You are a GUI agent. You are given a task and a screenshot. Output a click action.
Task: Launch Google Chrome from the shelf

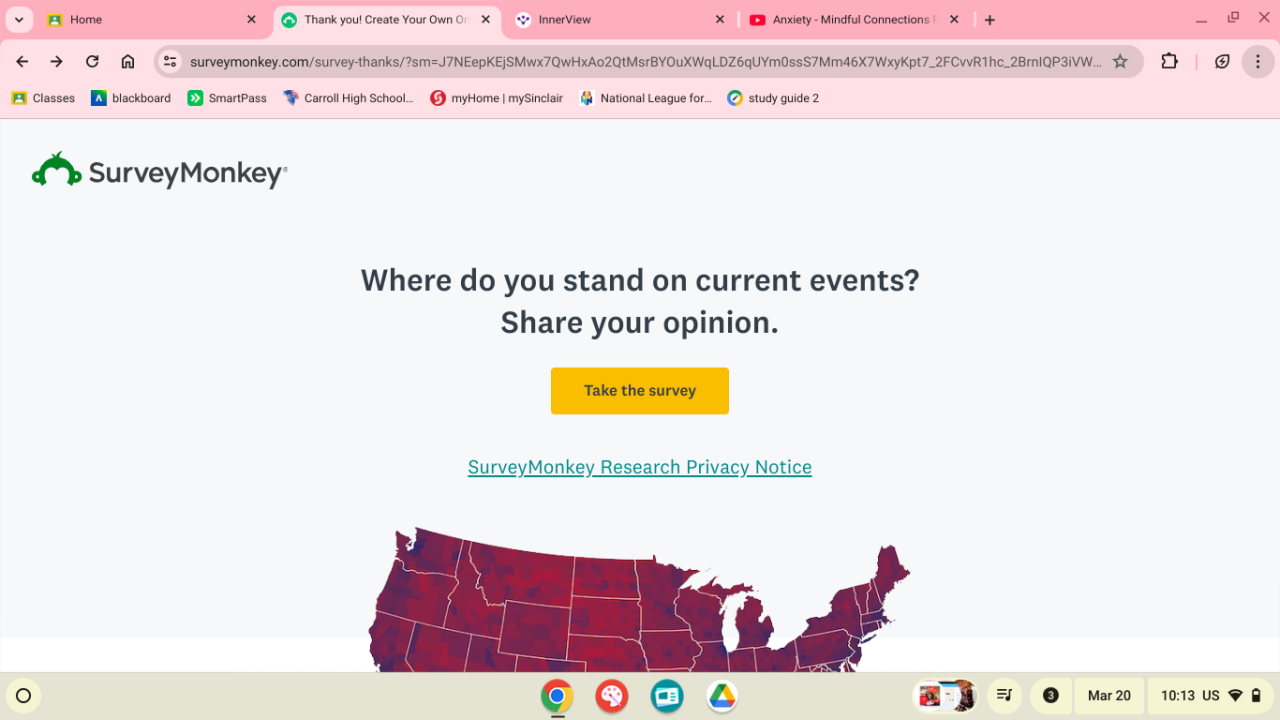click(x=557, y=696)
